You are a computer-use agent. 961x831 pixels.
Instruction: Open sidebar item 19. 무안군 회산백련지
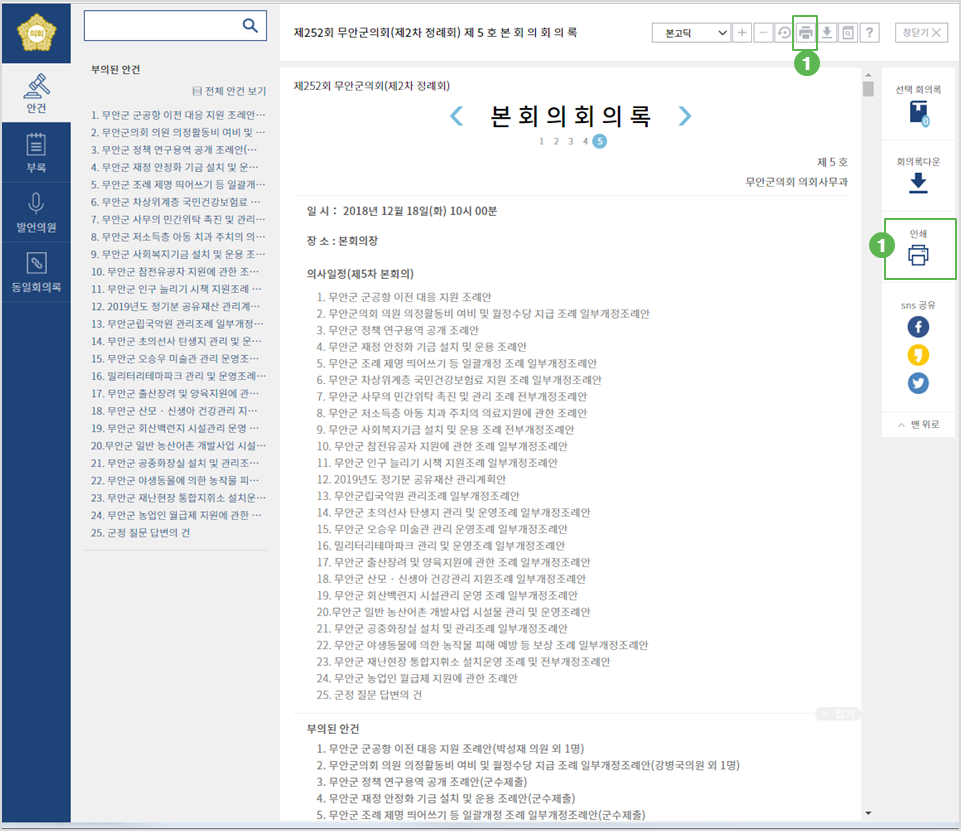tap(175, 428)
